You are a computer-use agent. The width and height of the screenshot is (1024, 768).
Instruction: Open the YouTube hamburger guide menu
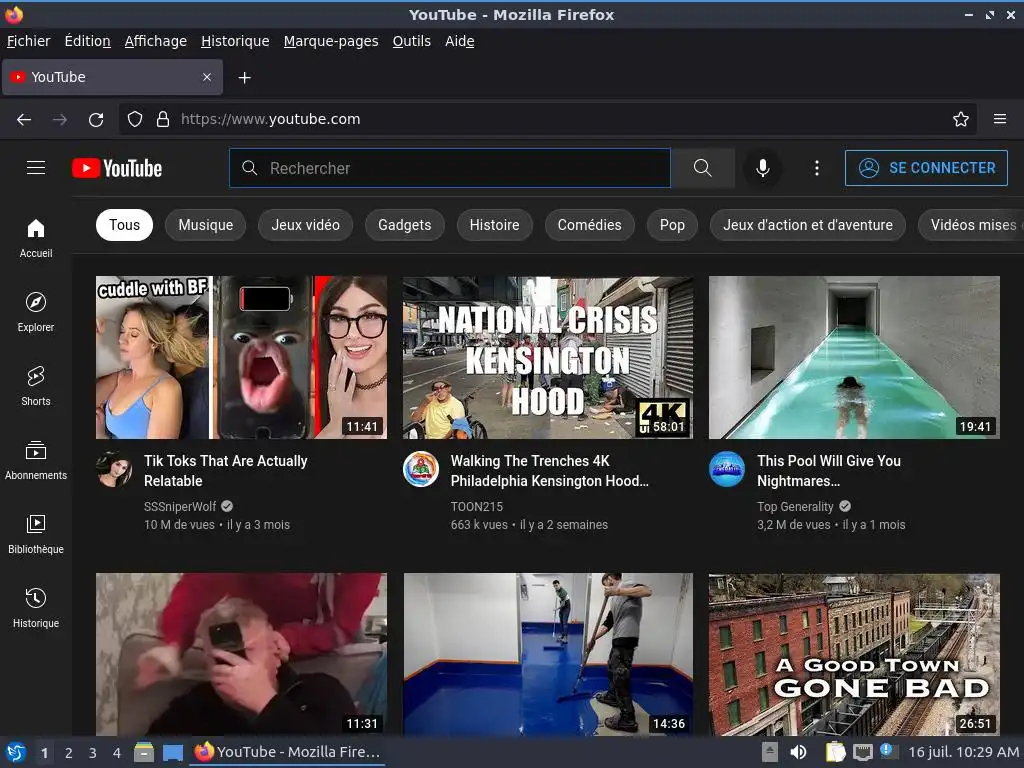tap(36, 168)
